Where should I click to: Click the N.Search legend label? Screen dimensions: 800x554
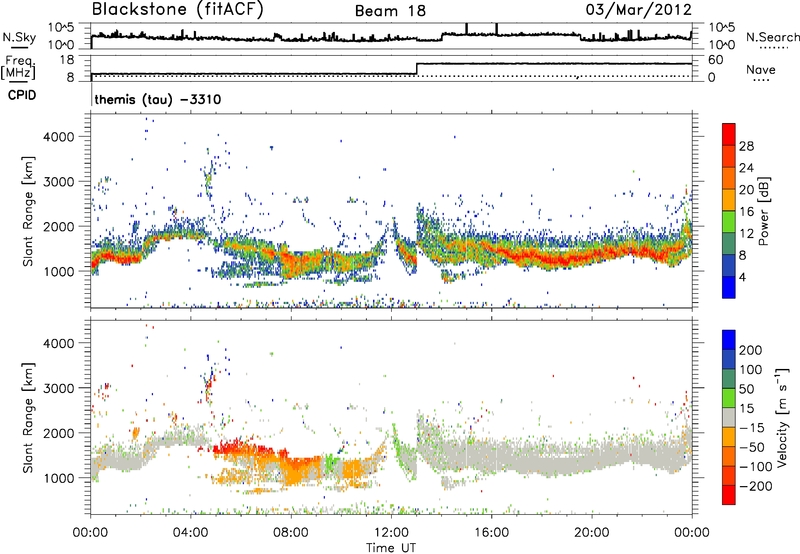click(x=772, y=37)
